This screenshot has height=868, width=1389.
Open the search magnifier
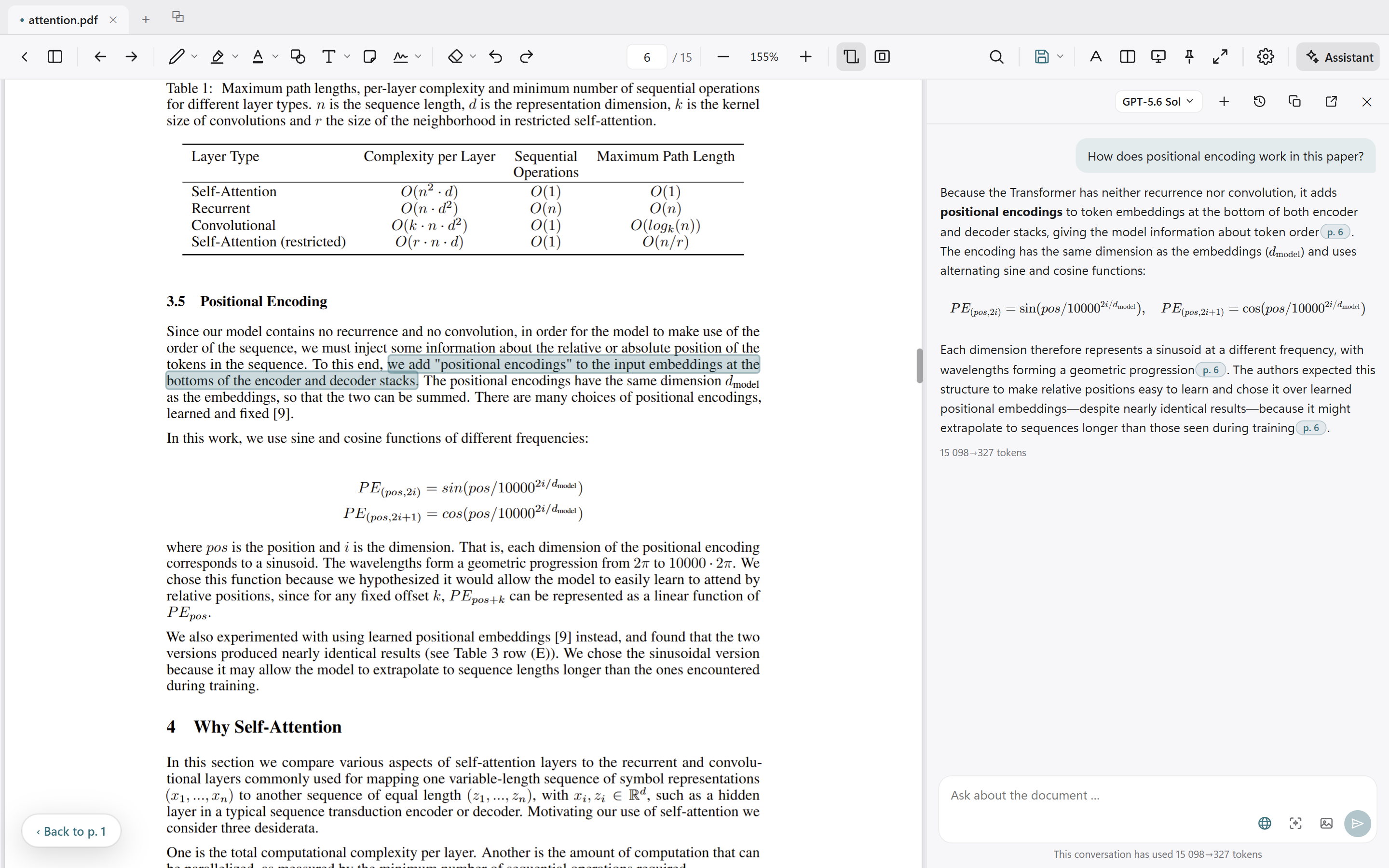pos(997,56)
